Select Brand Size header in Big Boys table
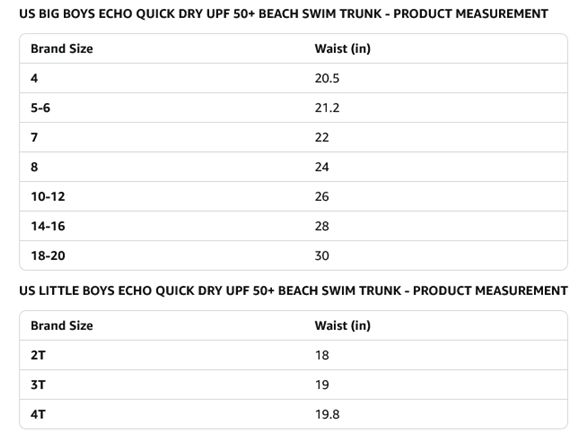The height and width of the screenshot is (441, 588). point(62,49)
